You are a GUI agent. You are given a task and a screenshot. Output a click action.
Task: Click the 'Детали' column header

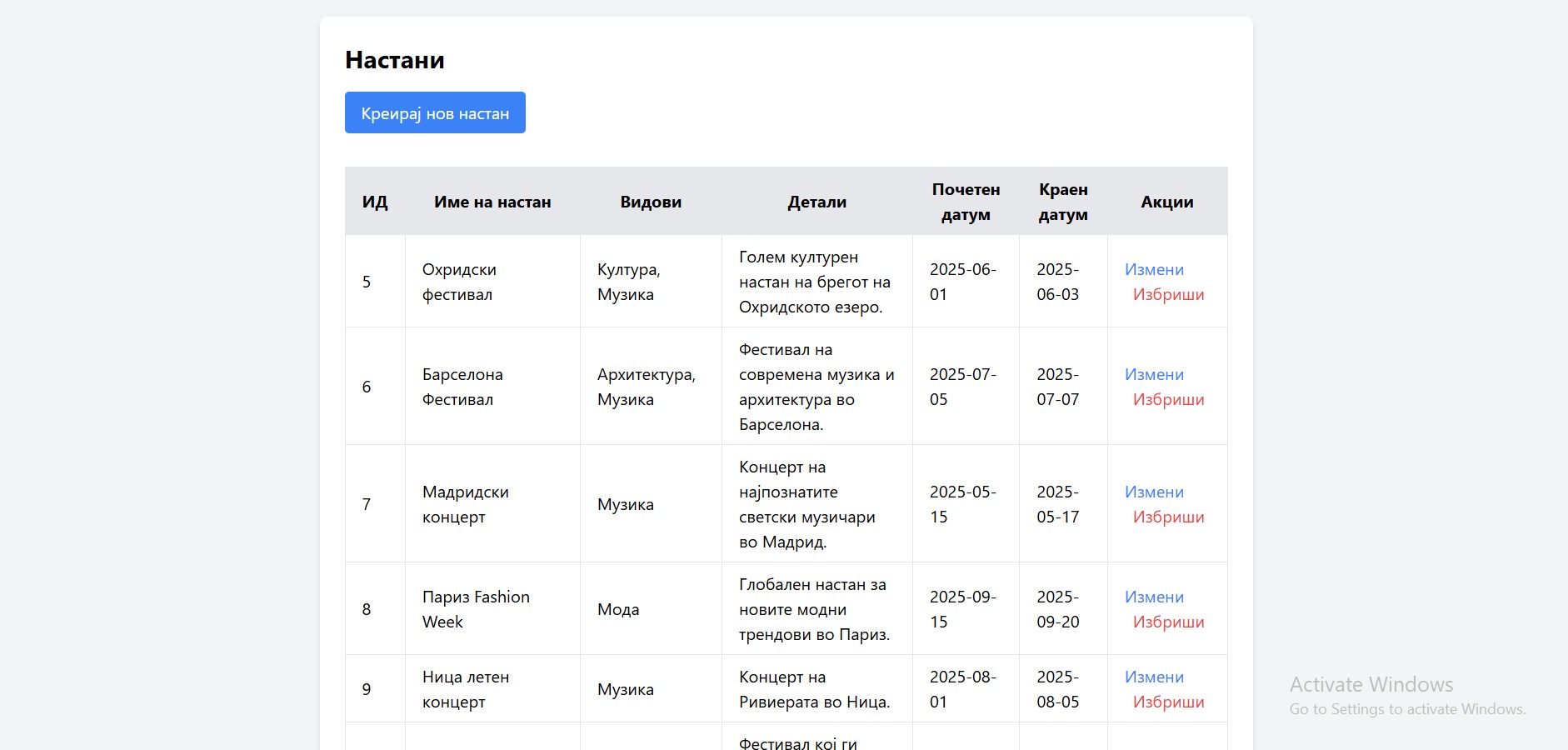pos(816,202)
